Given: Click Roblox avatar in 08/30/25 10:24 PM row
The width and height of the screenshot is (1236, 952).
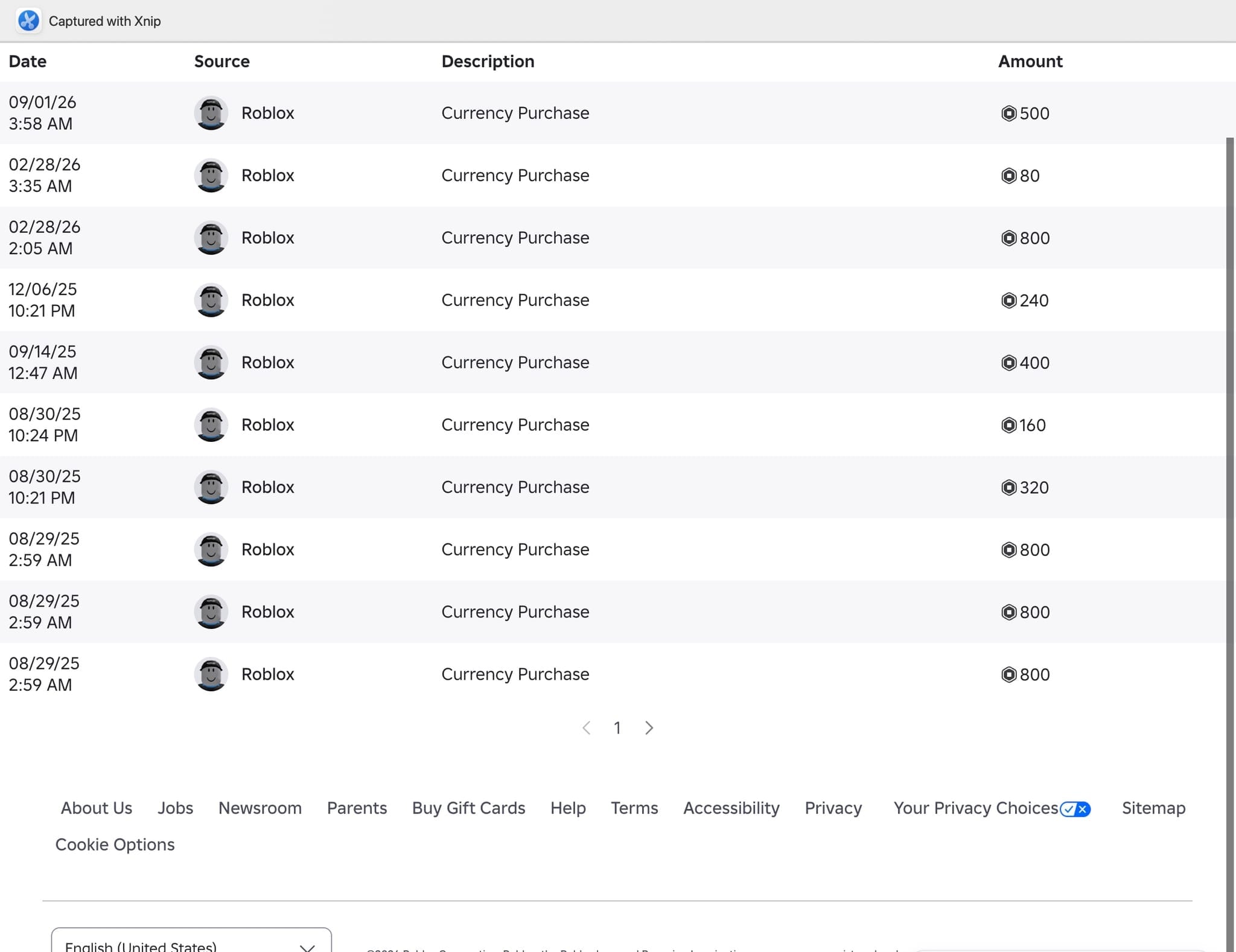Looking at the screenshot, I should (x=211, y=425).
